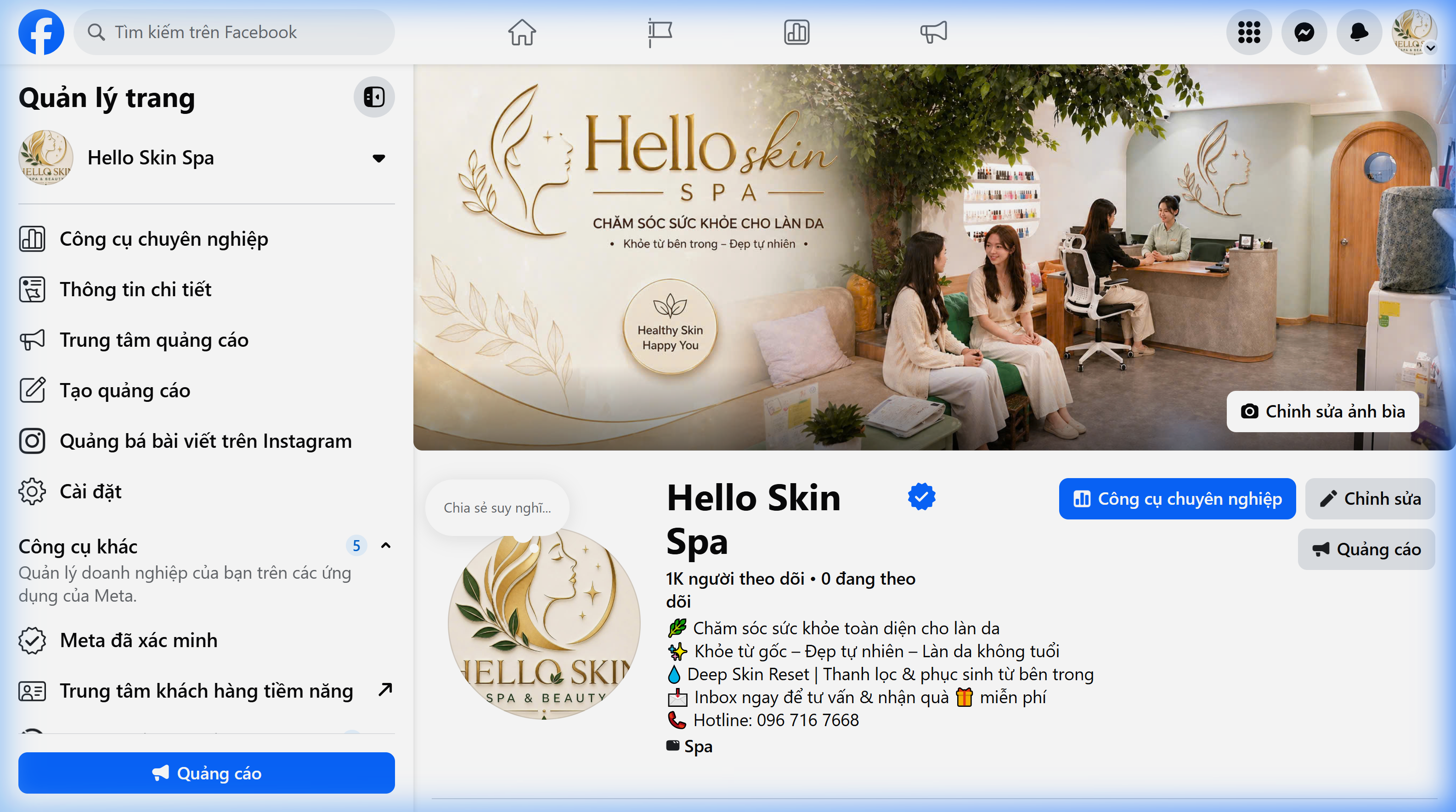1456x812 pixels.
Task: Click the Hello Skin Spa page name heading
Action: click(x=753, y=519)
